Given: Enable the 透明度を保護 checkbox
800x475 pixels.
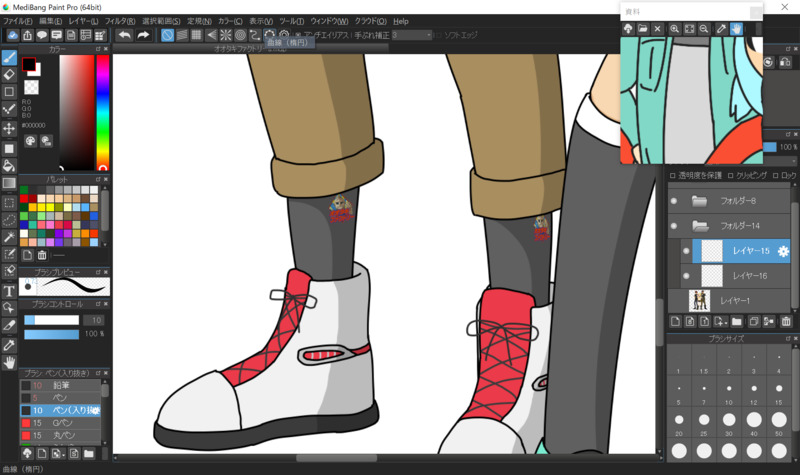Looking at the screenshot, I should 673,175.
